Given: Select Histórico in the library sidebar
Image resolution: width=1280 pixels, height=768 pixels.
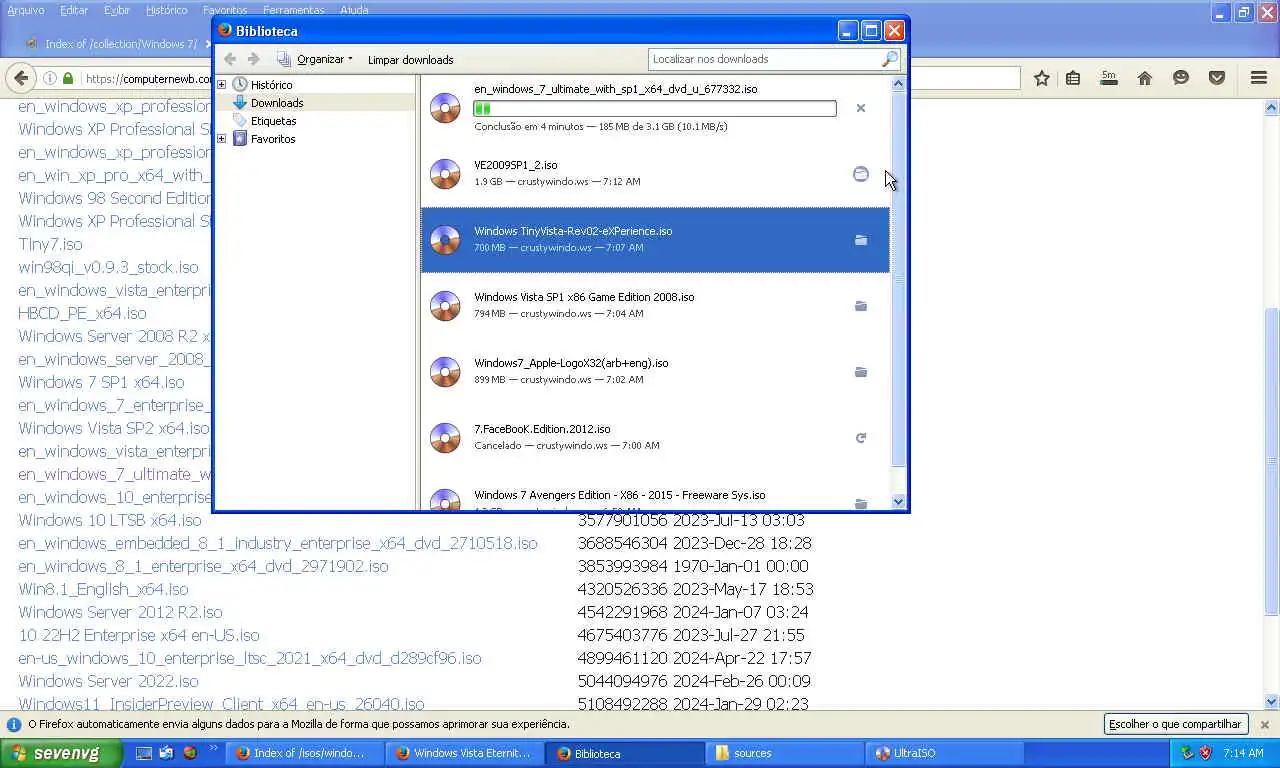Looking at the screenshot, I should [x=271, y=85].
